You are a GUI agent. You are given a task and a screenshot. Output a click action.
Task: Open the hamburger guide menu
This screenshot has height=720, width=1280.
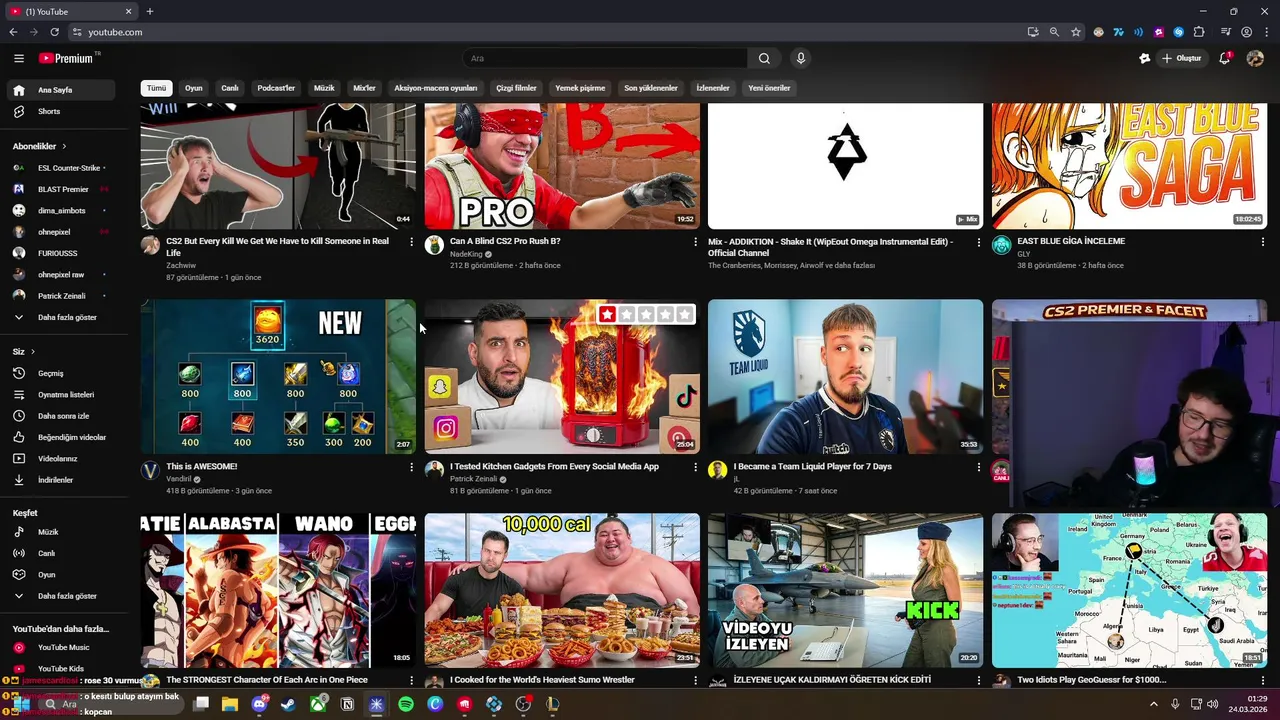click(18, 58)
